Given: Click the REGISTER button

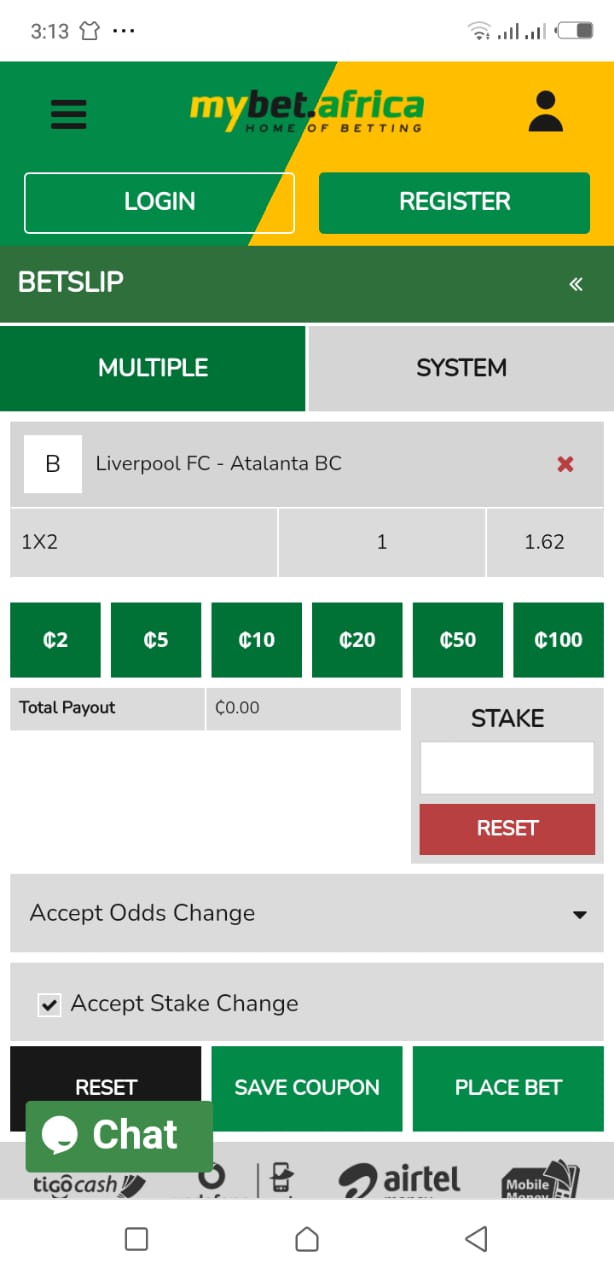Looking at the screenshot, I should point(455,202).
